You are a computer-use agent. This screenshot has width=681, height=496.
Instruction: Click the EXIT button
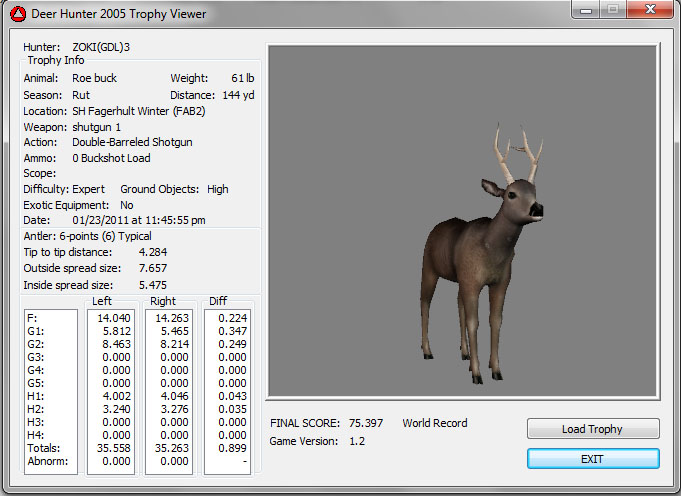[x=593, y=458]
